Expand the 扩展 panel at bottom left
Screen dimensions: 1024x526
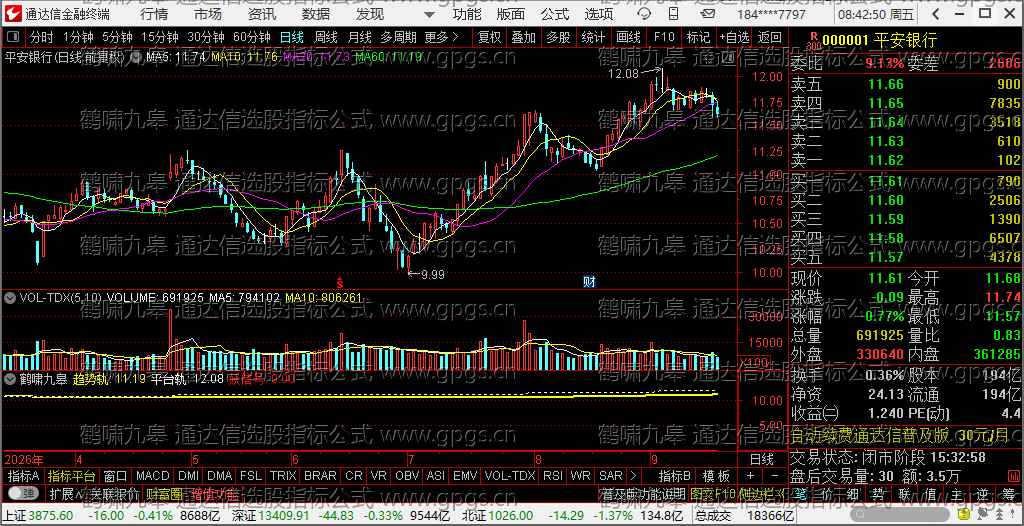tap(68, 494)
